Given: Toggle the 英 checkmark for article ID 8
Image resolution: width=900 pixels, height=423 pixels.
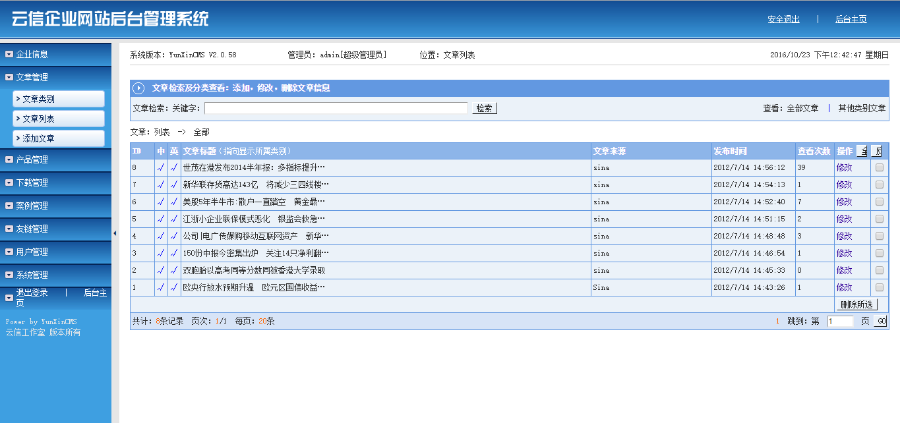Looking at the screenshot, I should 174,168.
